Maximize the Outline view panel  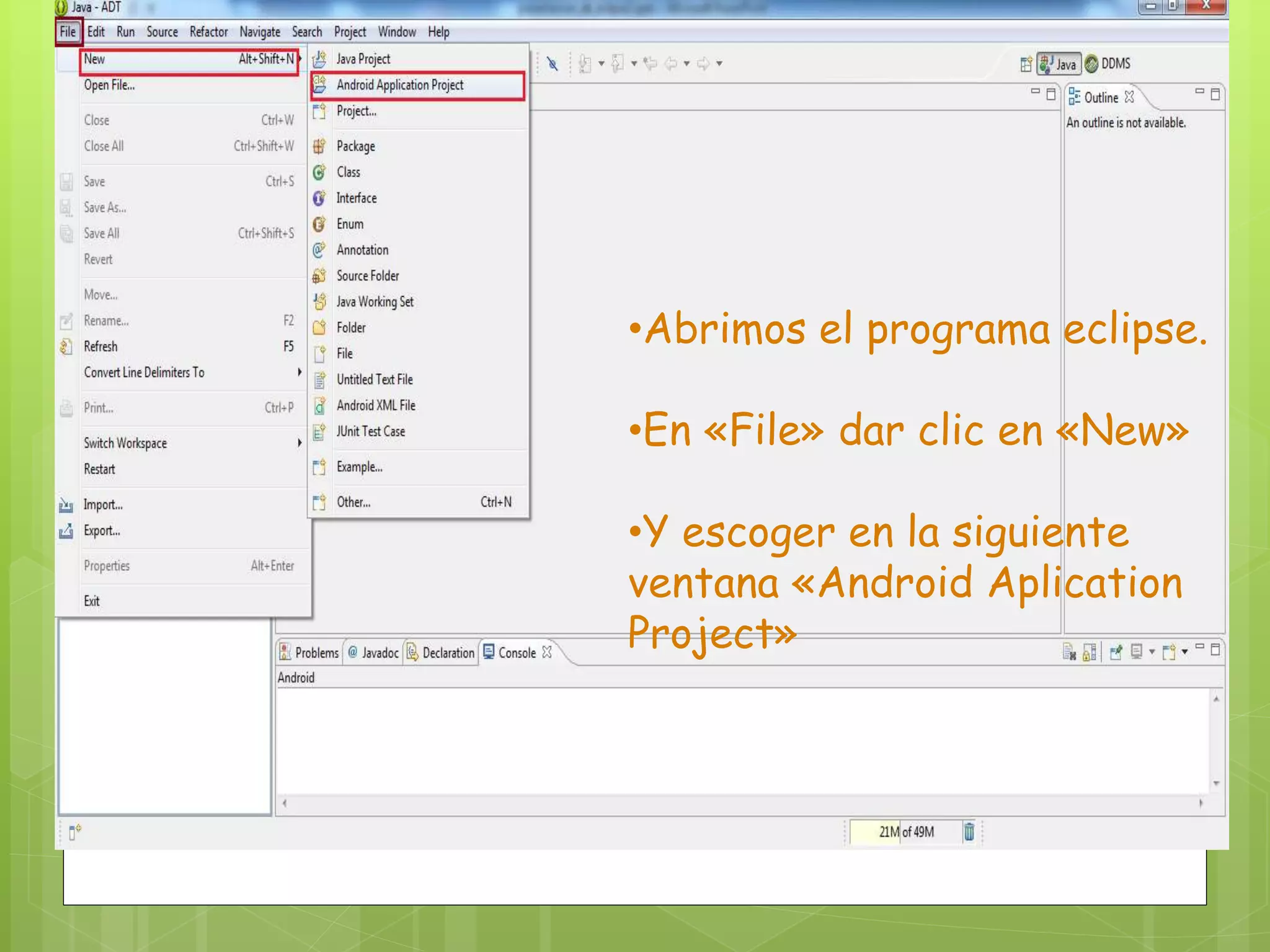tap(1215, 94)
